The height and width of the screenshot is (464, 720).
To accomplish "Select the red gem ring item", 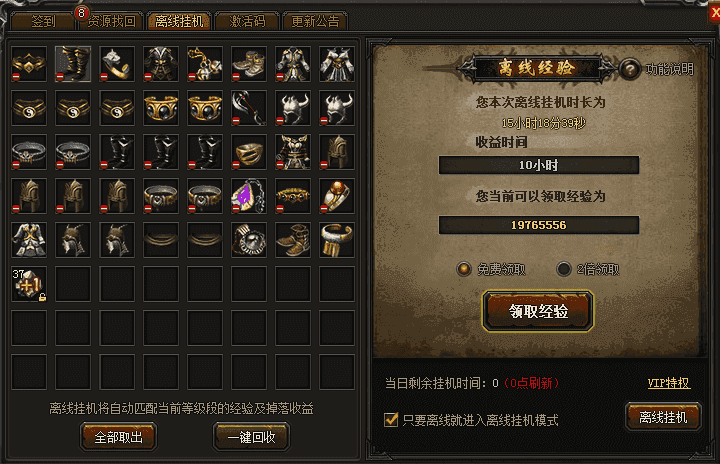I will click(x=337, y=196).
